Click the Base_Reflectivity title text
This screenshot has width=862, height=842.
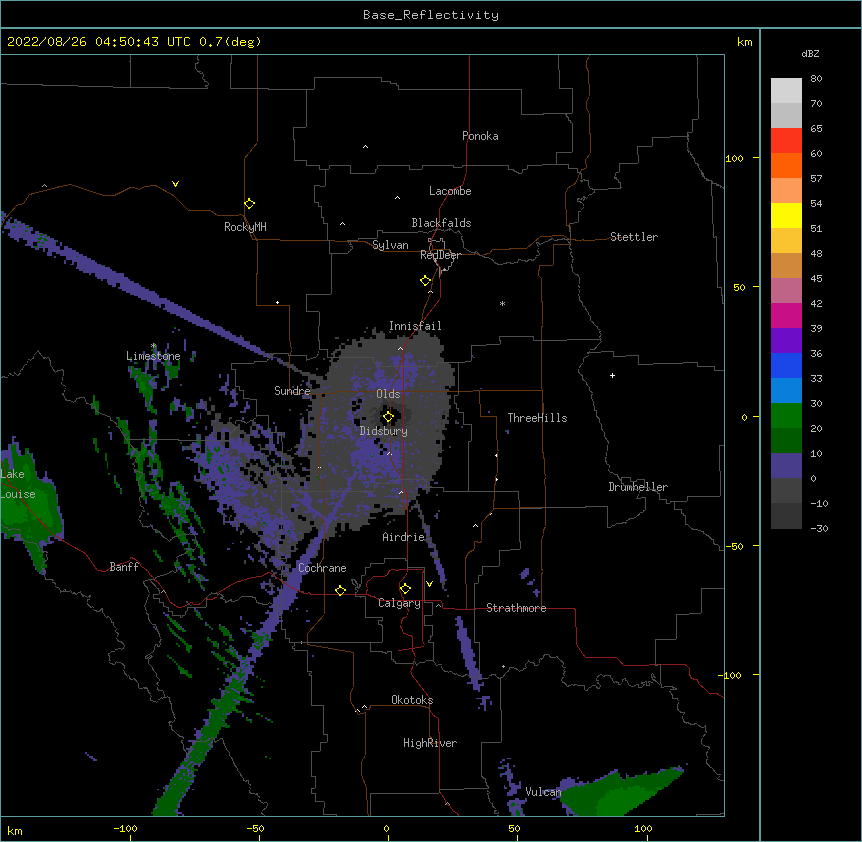[x=431, y=15]
